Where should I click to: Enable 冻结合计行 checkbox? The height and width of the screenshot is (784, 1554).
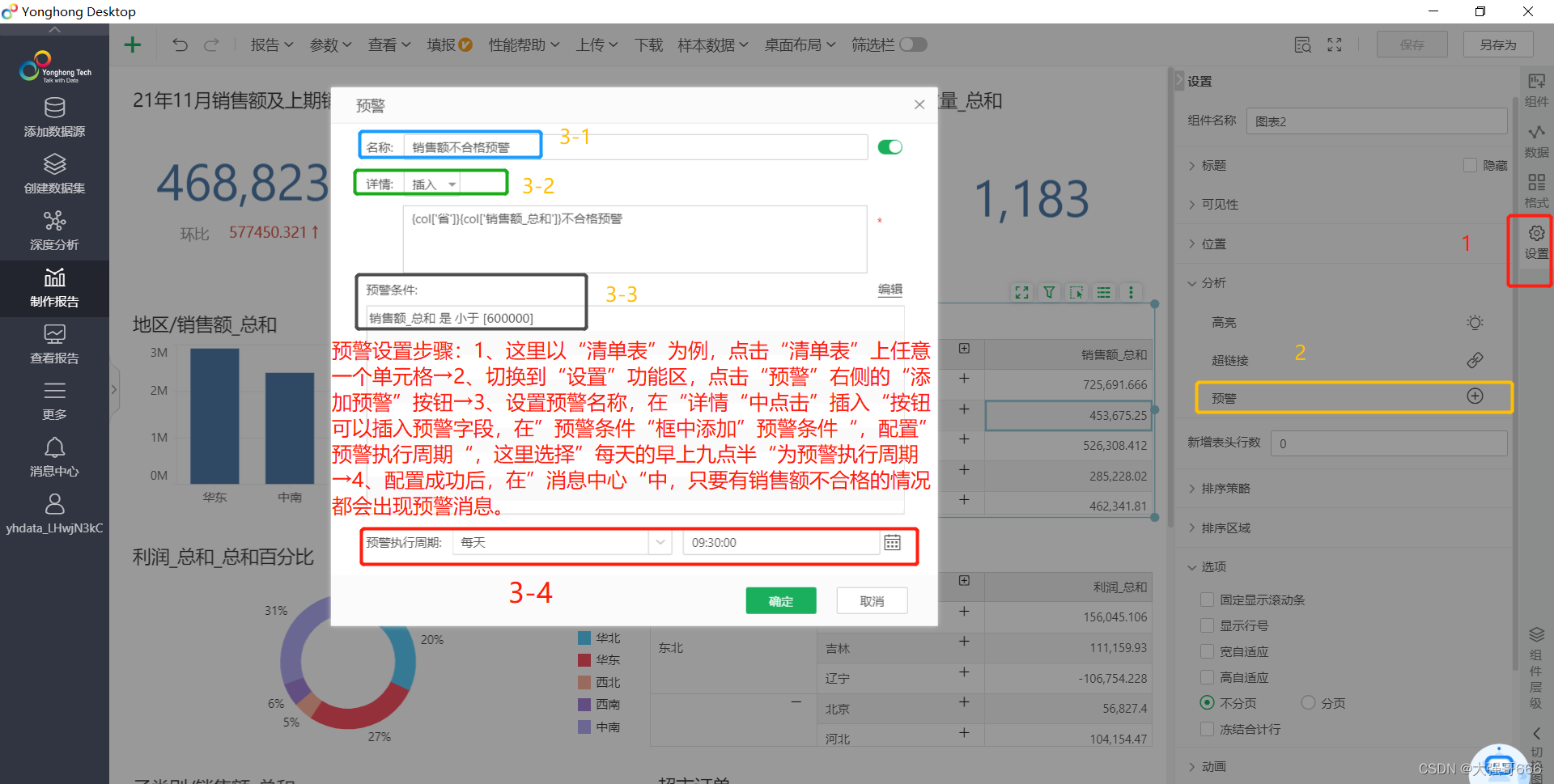tap(1207, 729)
